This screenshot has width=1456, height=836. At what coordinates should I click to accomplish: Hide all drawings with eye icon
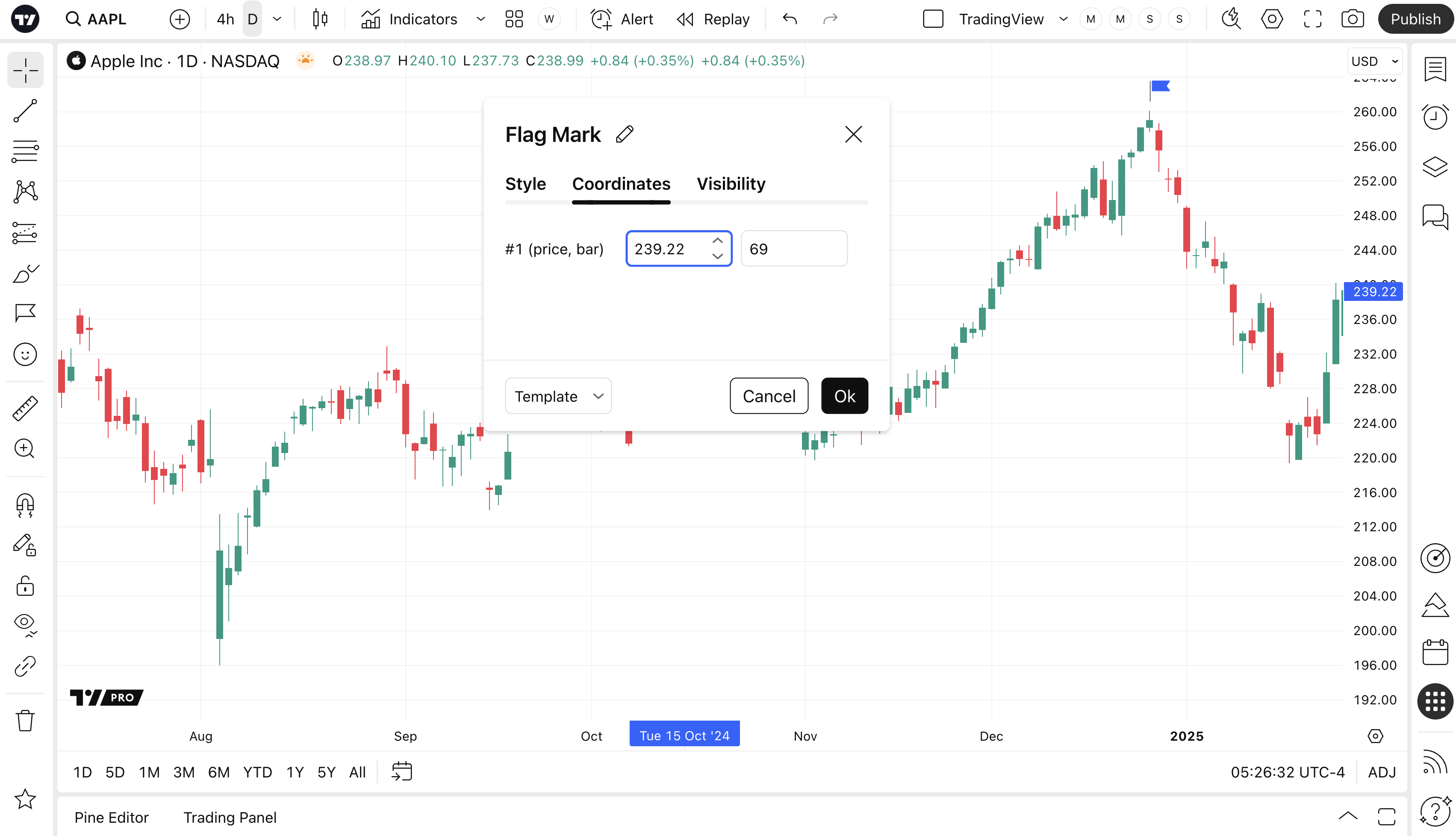tap(25, 624)
